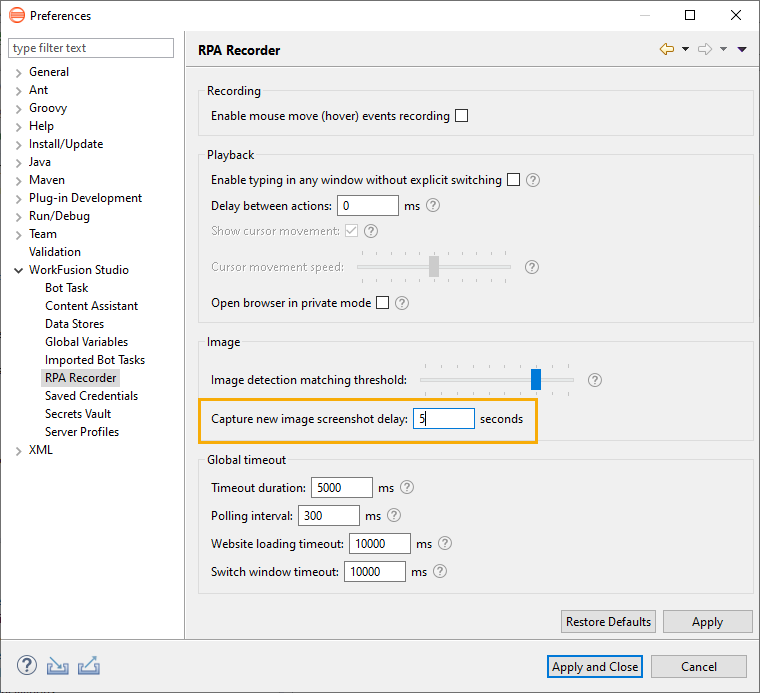This screenshot has height=693, width=760.
Task: Click help icon for image matching threshold
Action: click(595, 380)
